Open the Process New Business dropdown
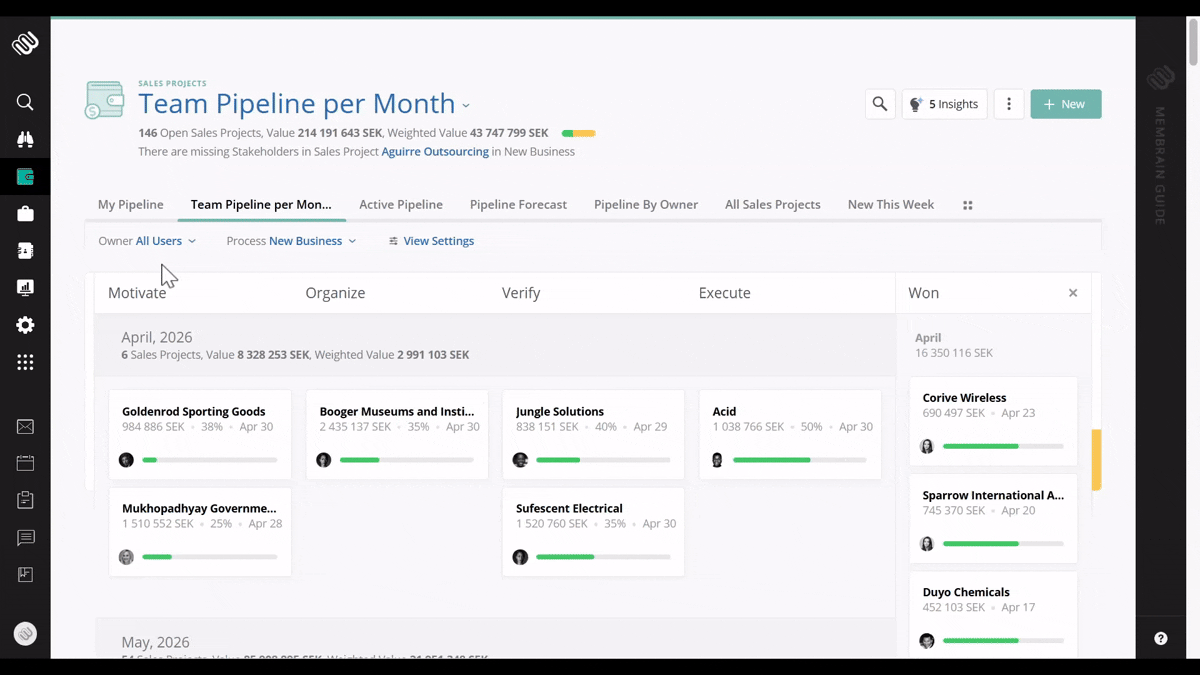The height and width of the screenshot is (675, 1200). point(291,241)
